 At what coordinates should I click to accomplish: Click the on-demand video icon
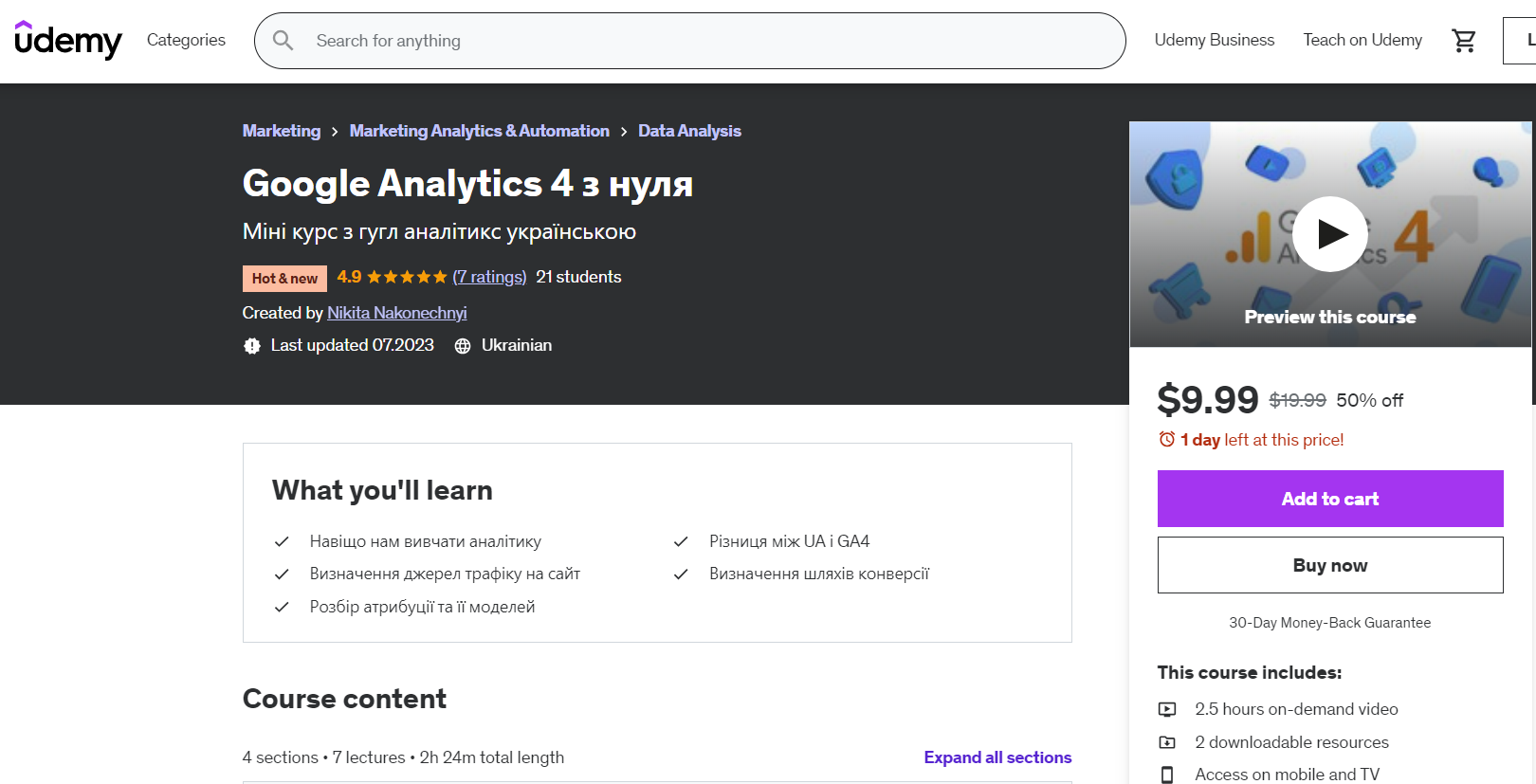[1167, 709]
